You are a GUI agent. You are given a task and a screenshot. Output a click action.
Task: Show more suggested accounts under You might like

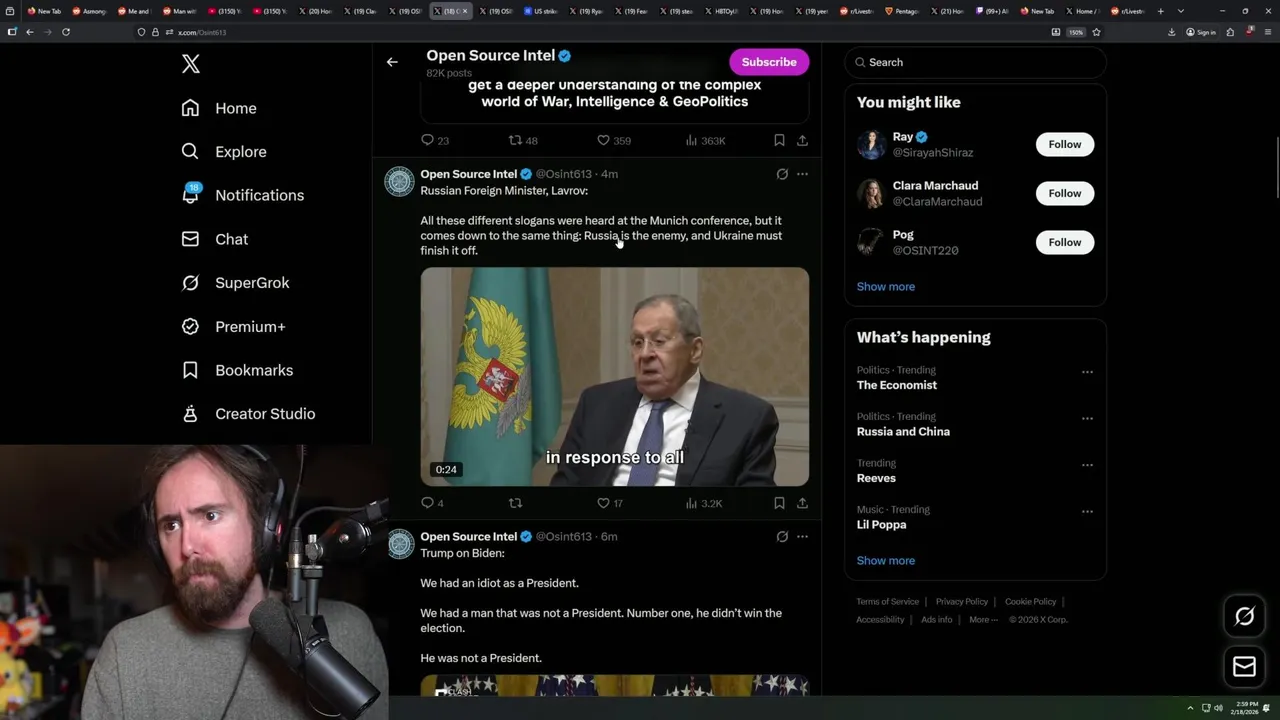point(885,287)
